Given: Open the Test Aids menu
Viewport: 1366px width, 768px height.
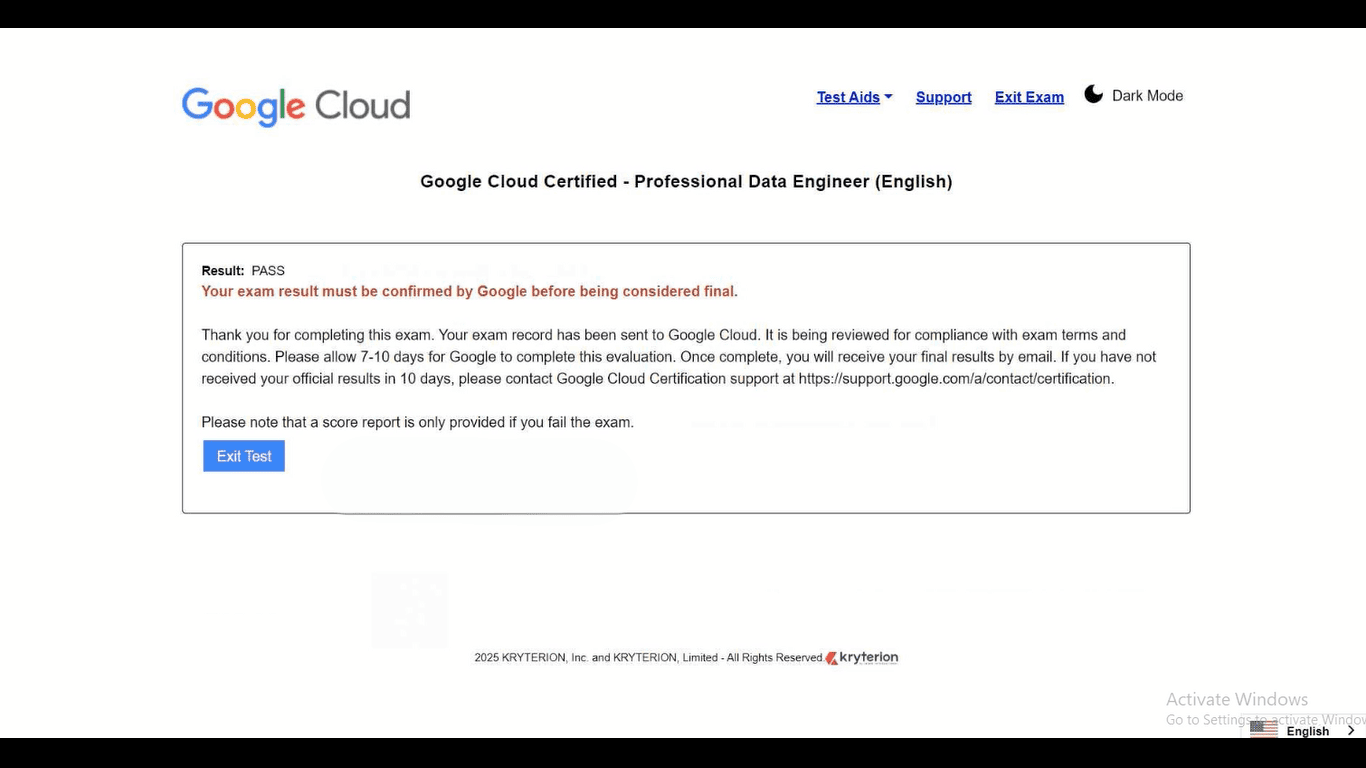Looking at the screenshot, I should (848, 97).
